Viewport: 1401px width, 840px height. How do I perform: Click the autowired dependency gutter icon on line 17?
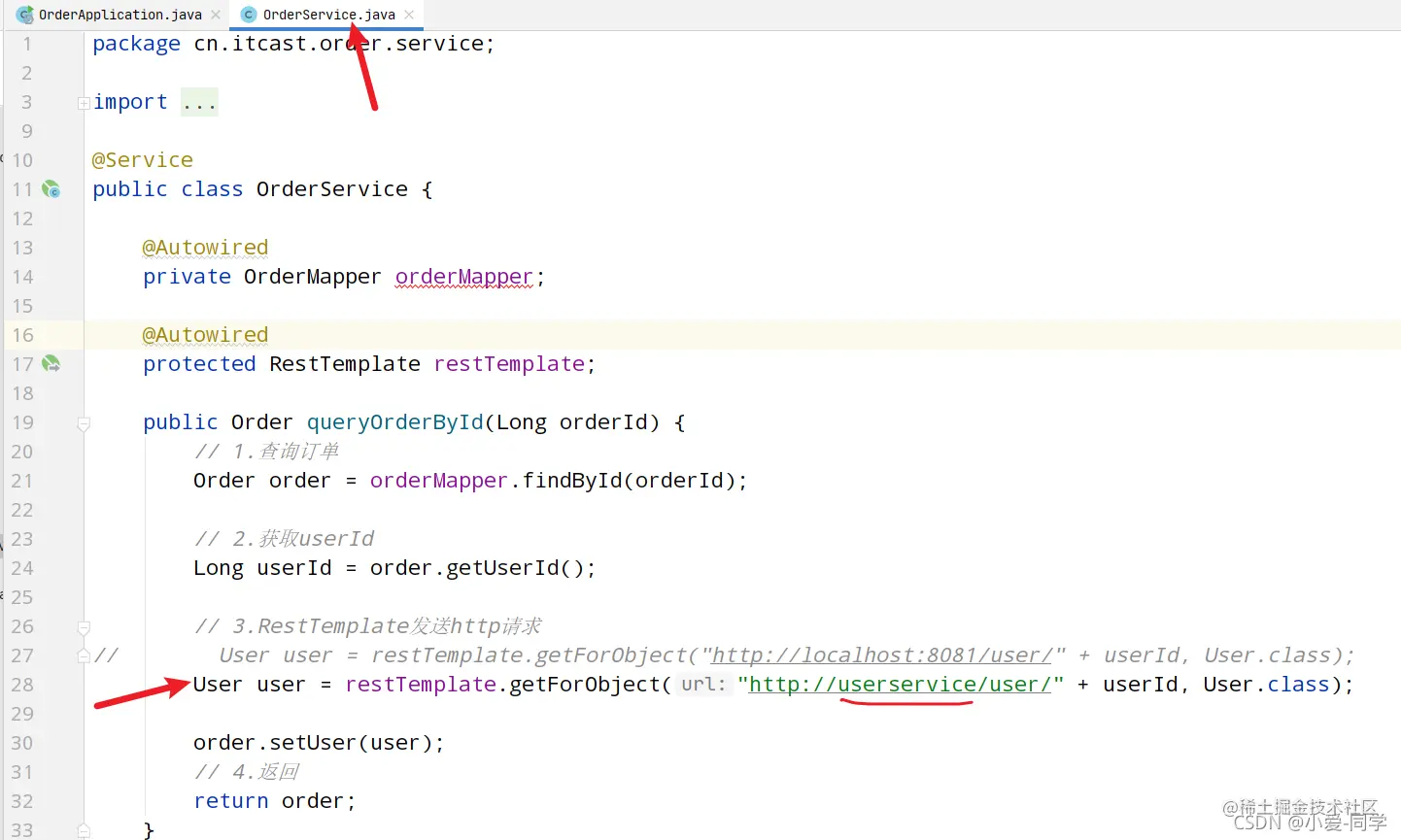(x=51, y=364)
